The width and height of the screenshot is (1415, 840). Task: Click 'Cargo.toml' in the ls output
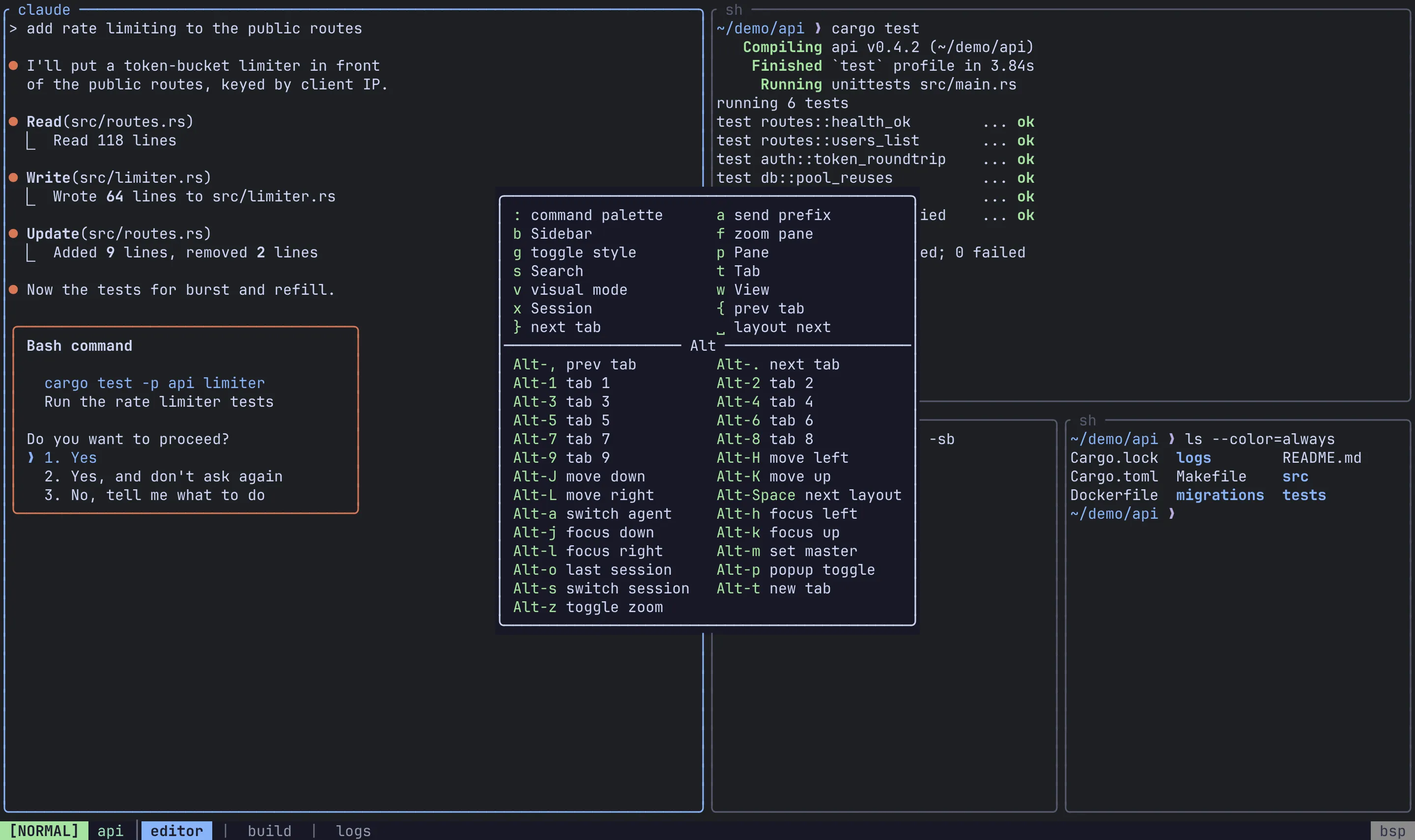1114,476
